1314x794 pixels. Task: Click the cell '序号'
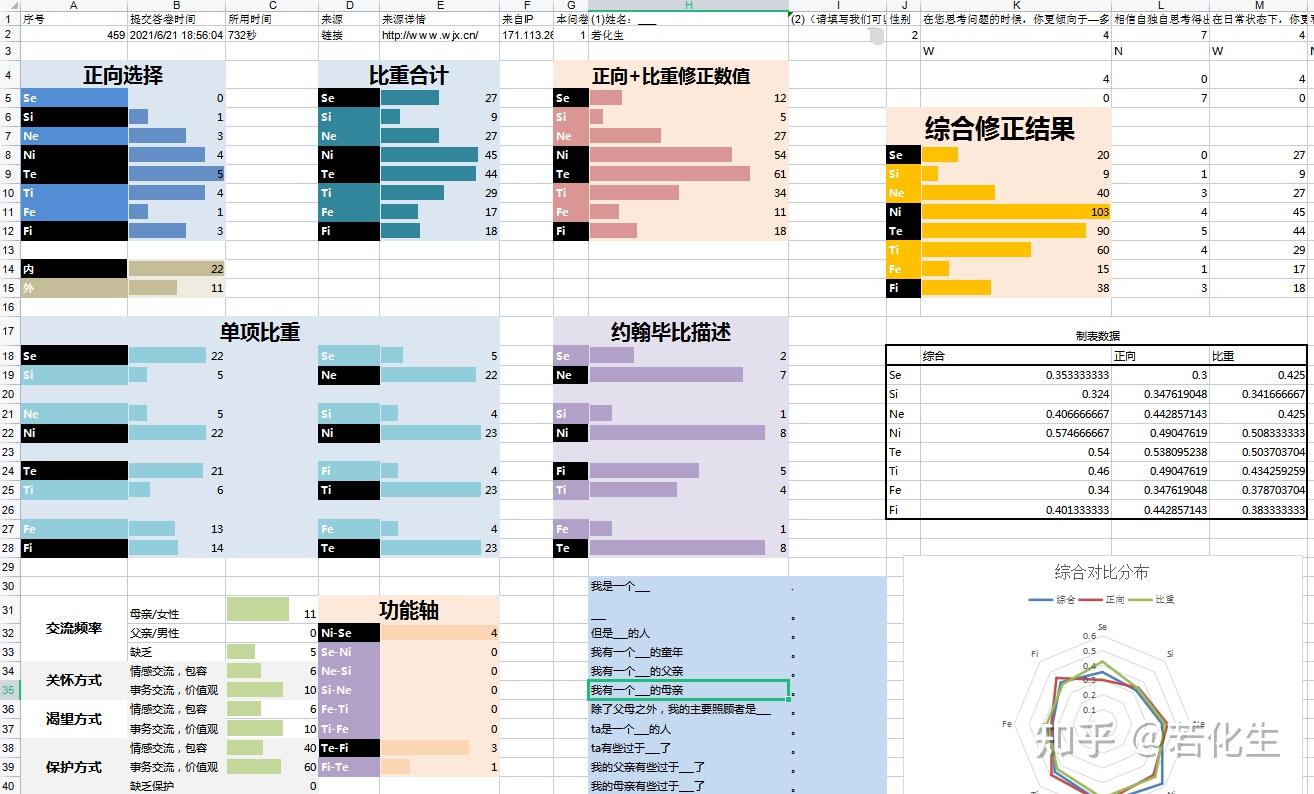coord(74,19)
